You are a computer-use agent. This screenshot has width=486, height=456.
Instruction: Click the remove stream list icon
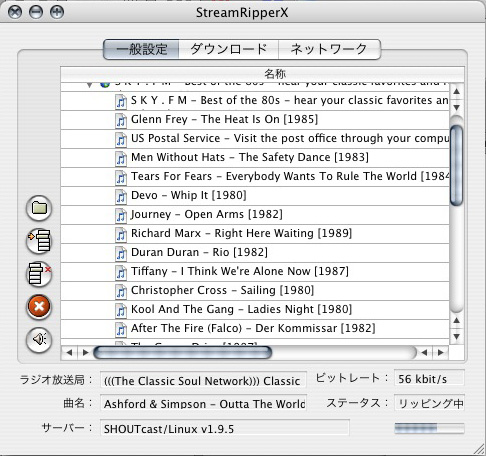coord(39,274)
